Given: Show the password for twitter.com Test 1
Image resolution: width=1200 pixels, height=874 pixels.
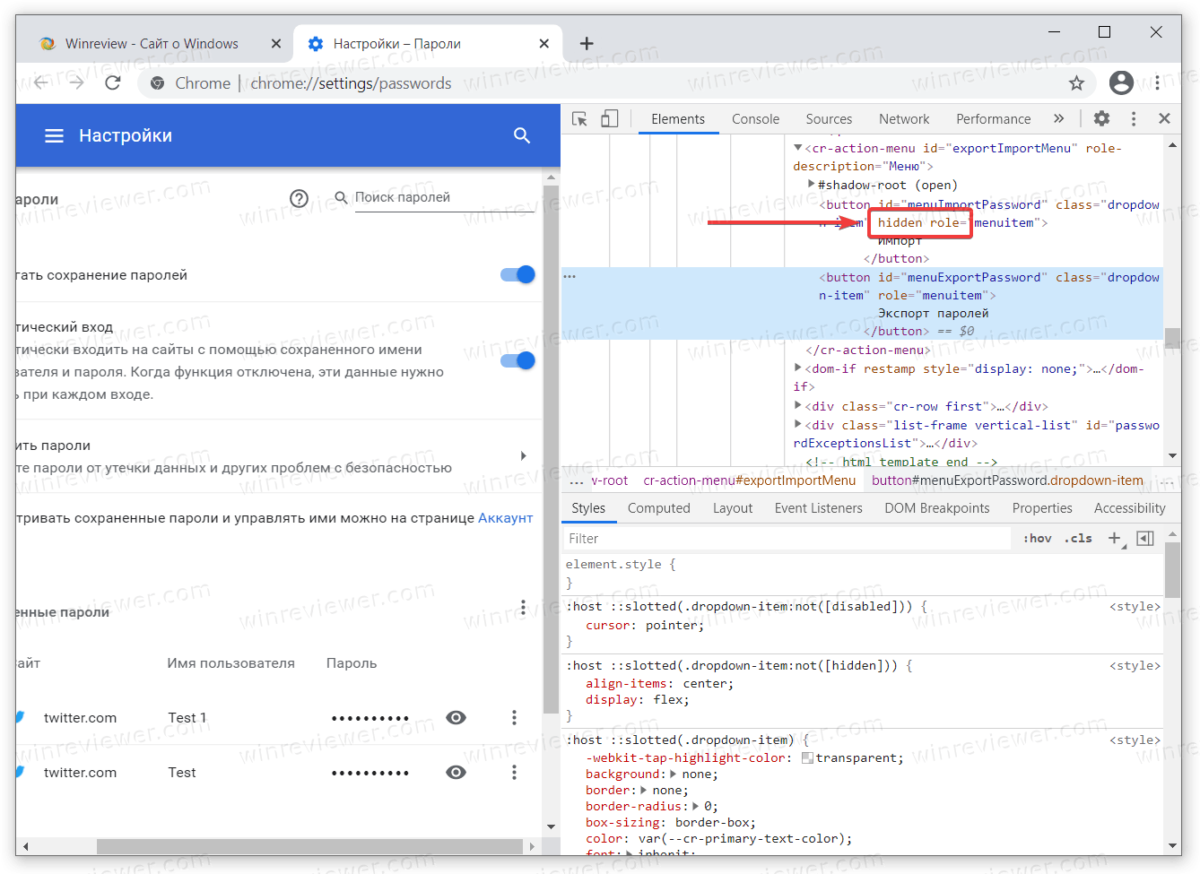Looking at the screenshot, I should [x=456, y=717].
